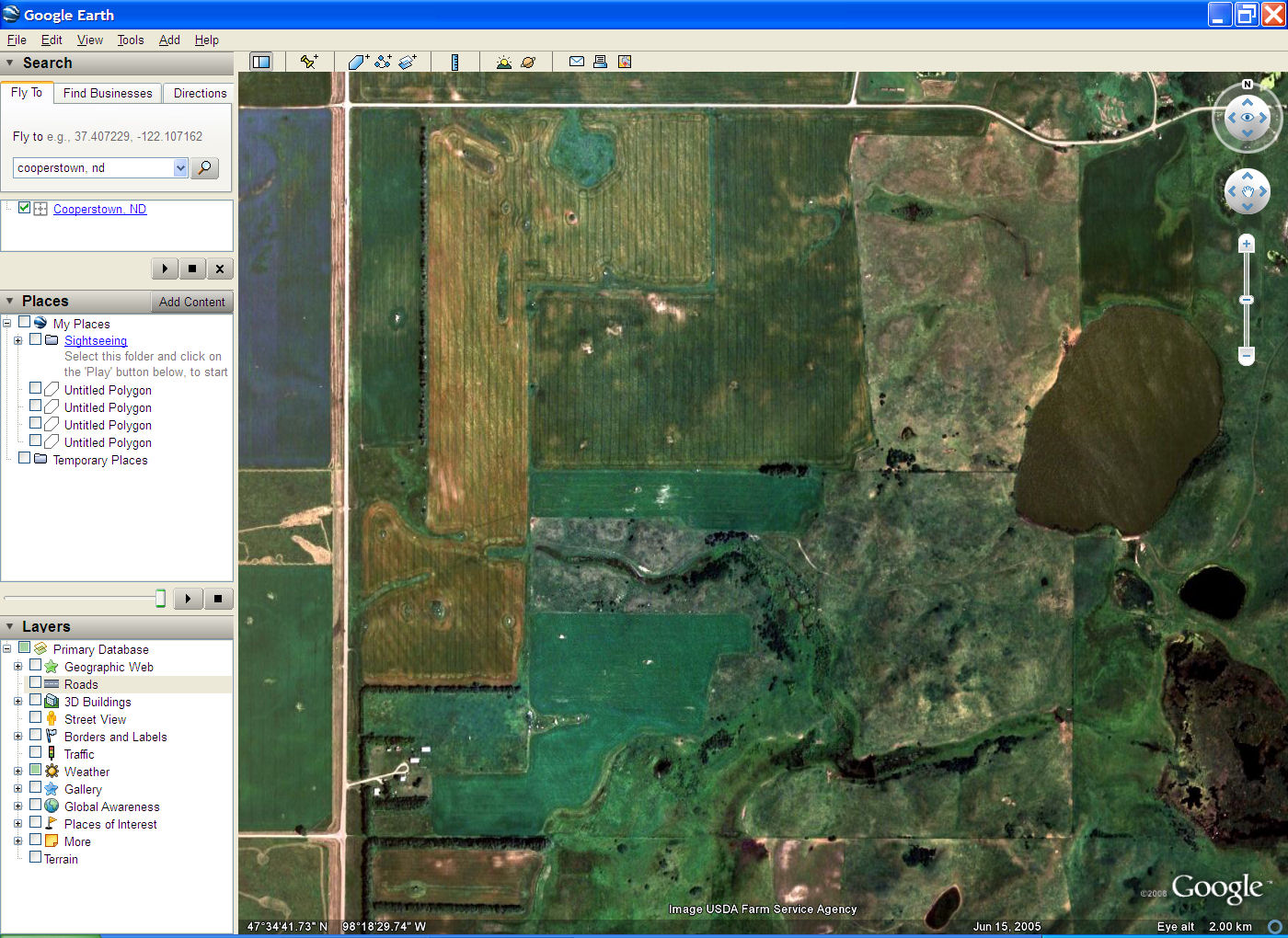Enable the 3D Buildings layer checkbox

[36, 700]
